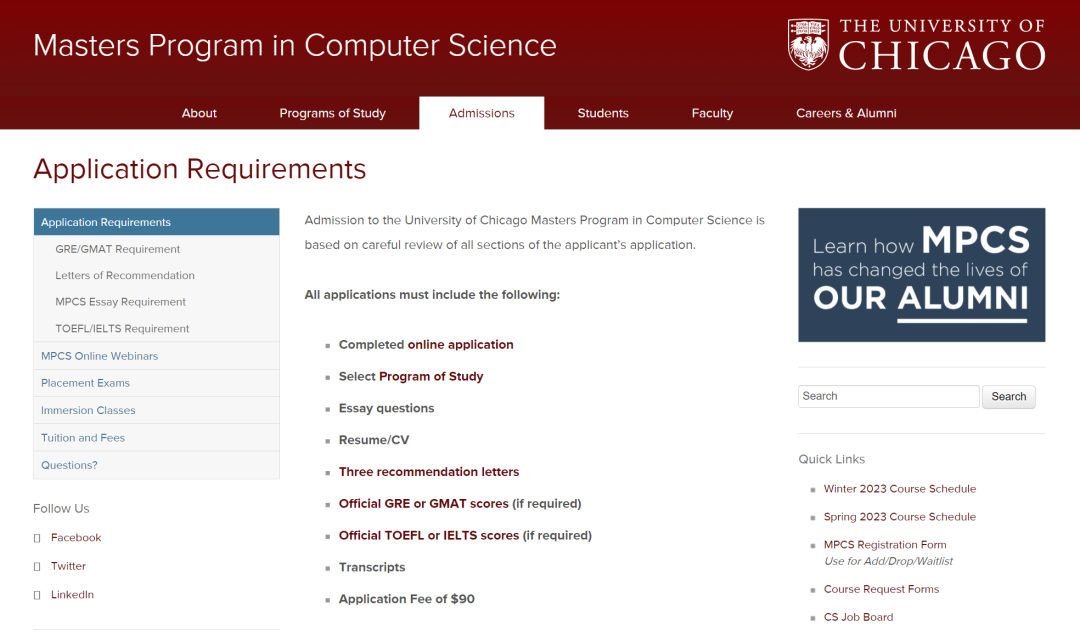Click the Application Fee of $90 item
Image resolution: width=1080 pixels, height=635 pixels.
406,598
